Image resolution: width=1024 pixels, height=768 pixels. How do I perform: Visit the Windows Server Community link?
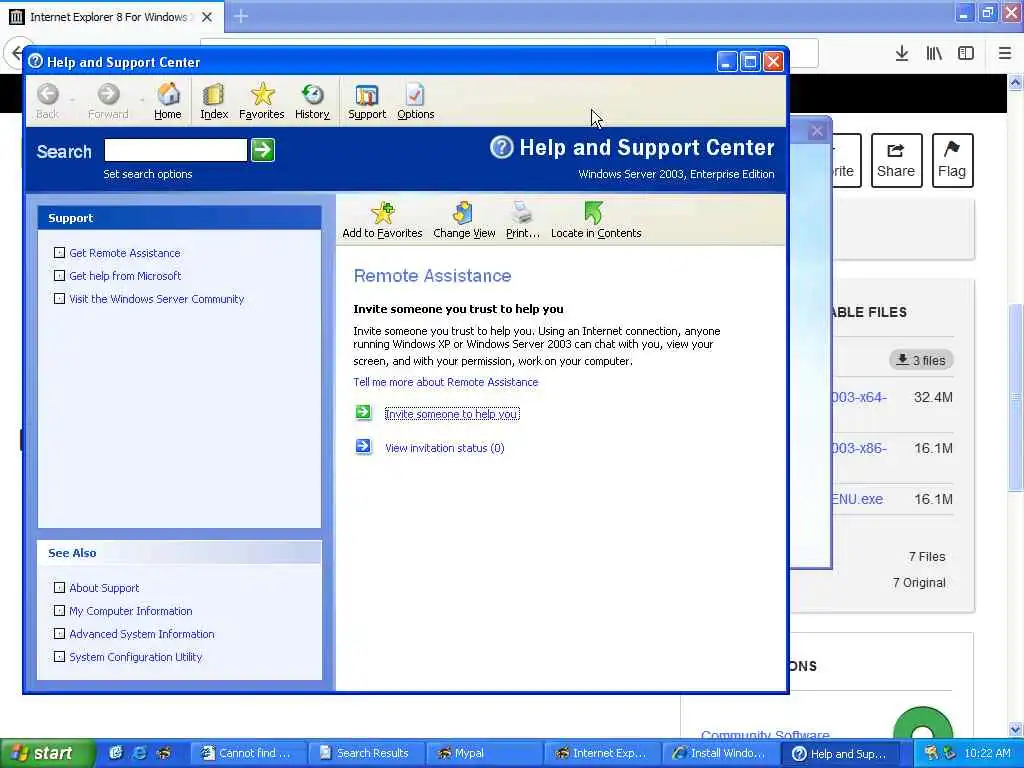tap(157, 299)
